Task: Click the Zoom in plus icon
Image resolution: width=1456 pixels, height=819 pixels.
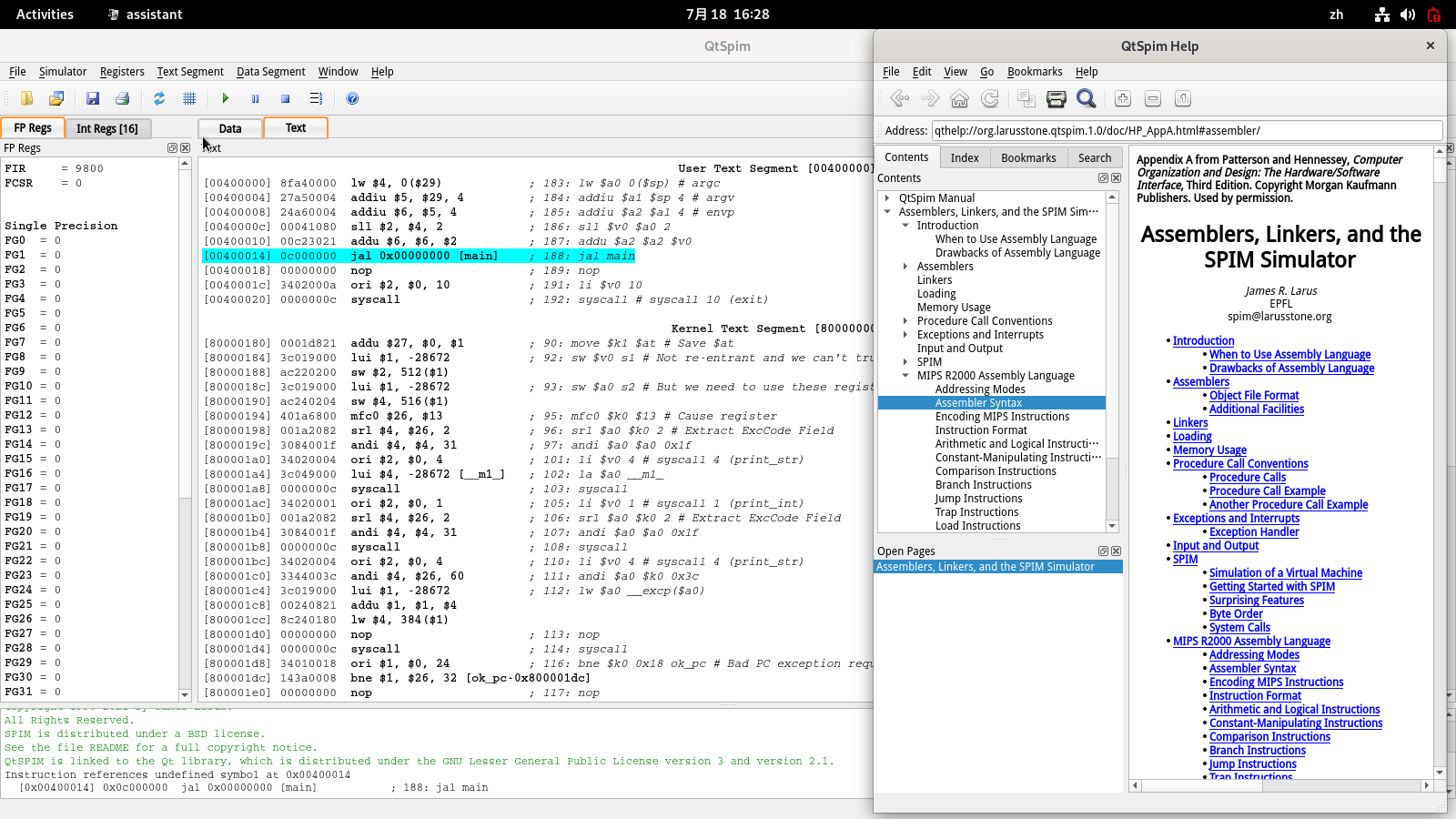Action: click(x=1123, y=98)
